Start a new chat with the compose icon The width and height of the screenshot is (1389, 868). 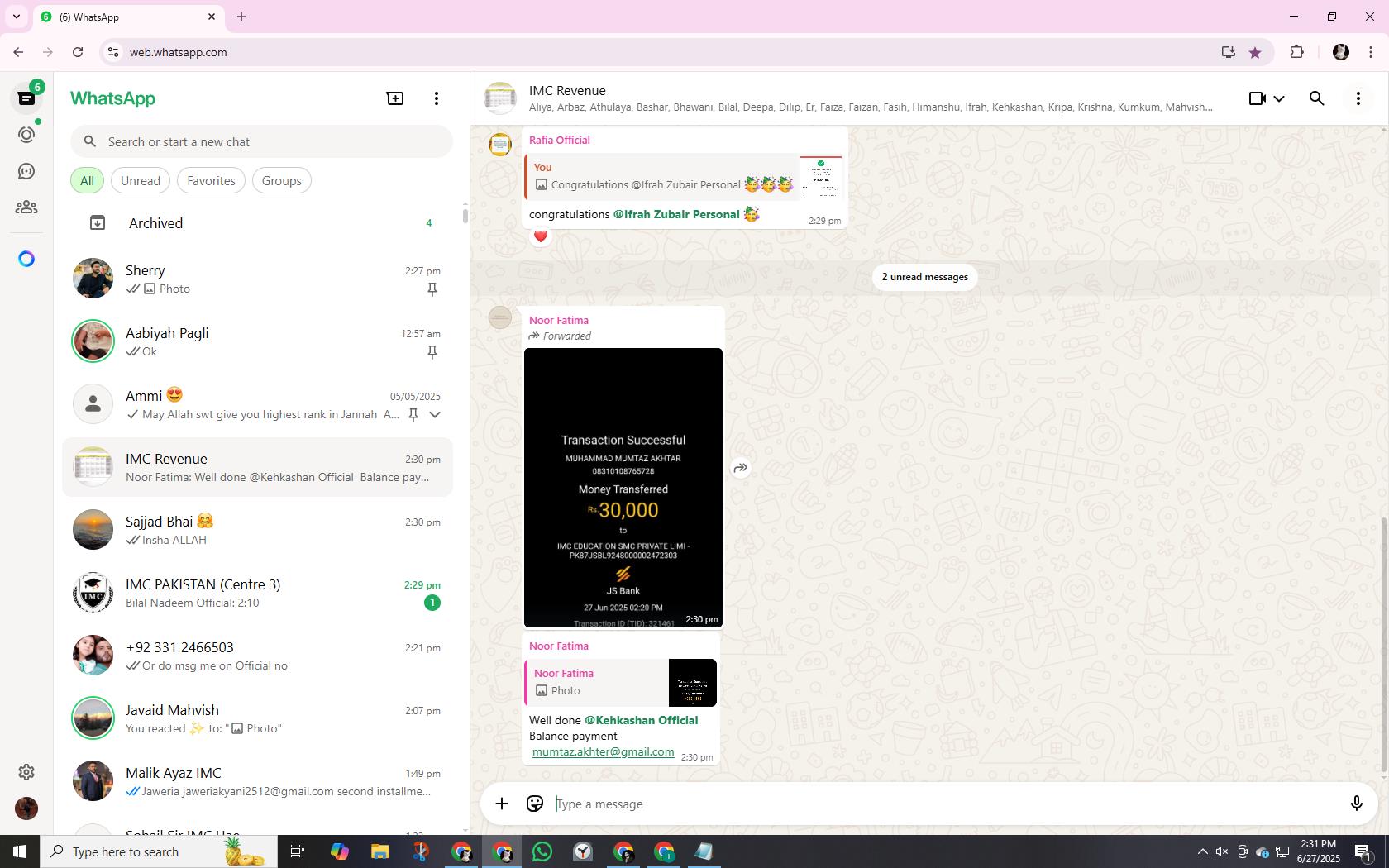[395, 98]
